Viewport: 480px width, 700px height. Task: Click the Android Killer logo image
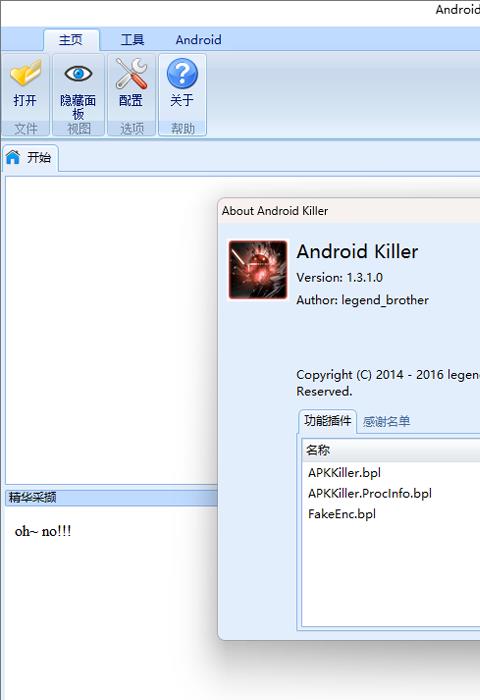tap(258, 270)
